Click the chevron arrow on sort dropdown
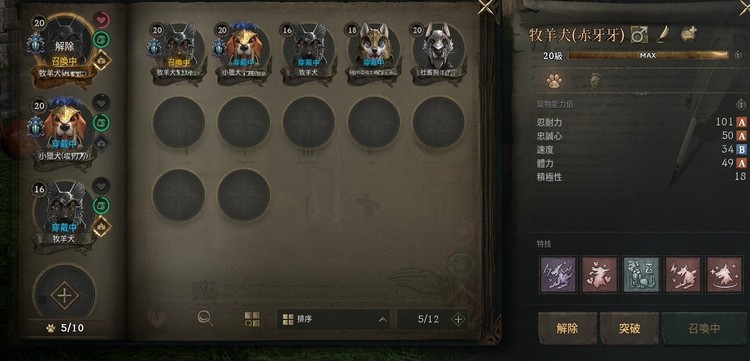Viewport: 750px width, 361px height. 382,319
